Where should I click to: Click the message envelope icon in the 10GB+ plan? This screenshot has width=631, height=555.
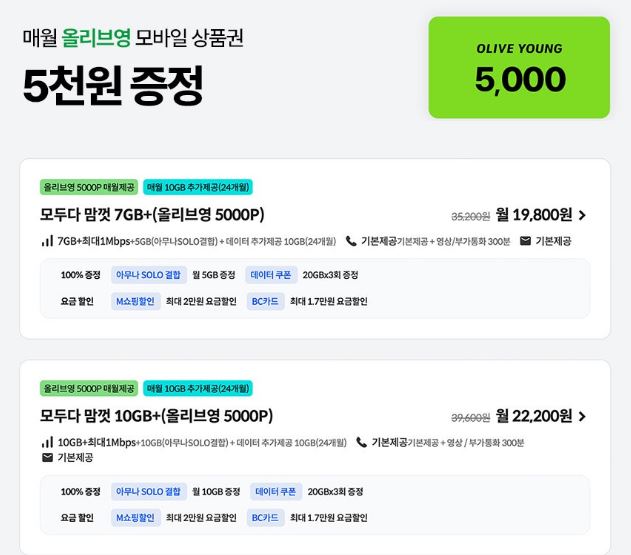(47, 458)
